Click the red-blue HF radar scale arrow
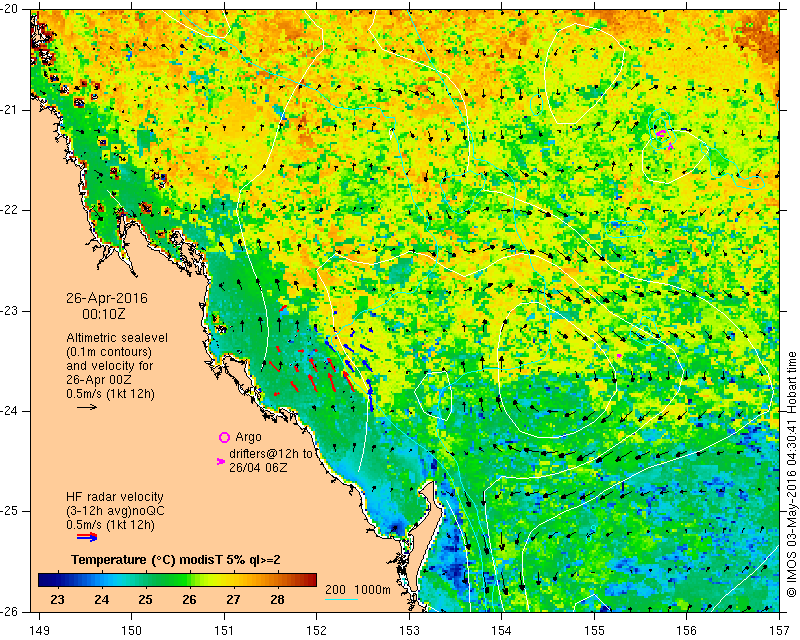 coord(87,537)
